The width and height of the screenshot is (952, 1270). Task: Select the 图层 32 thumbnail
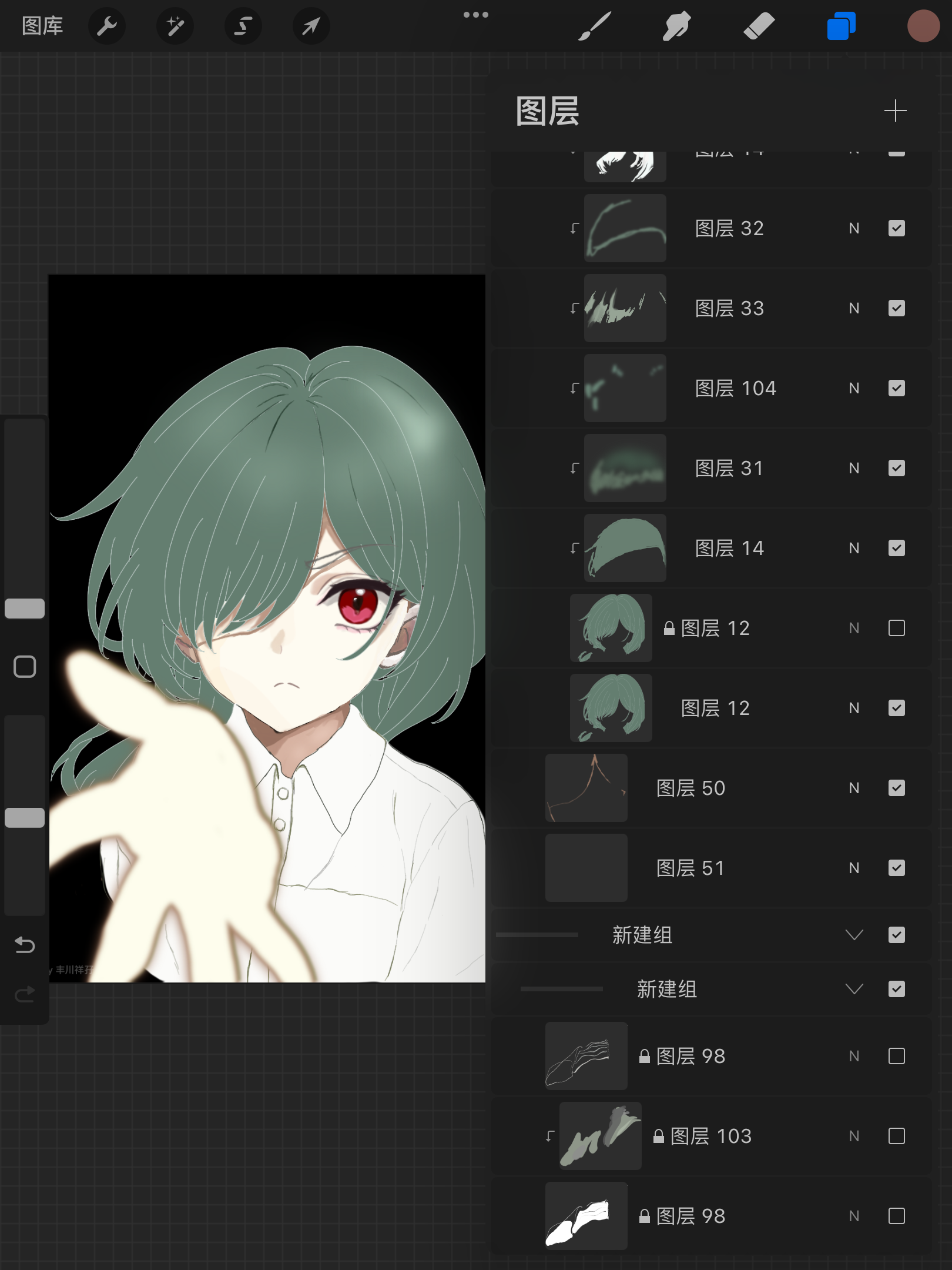click(x=625, y=228)
